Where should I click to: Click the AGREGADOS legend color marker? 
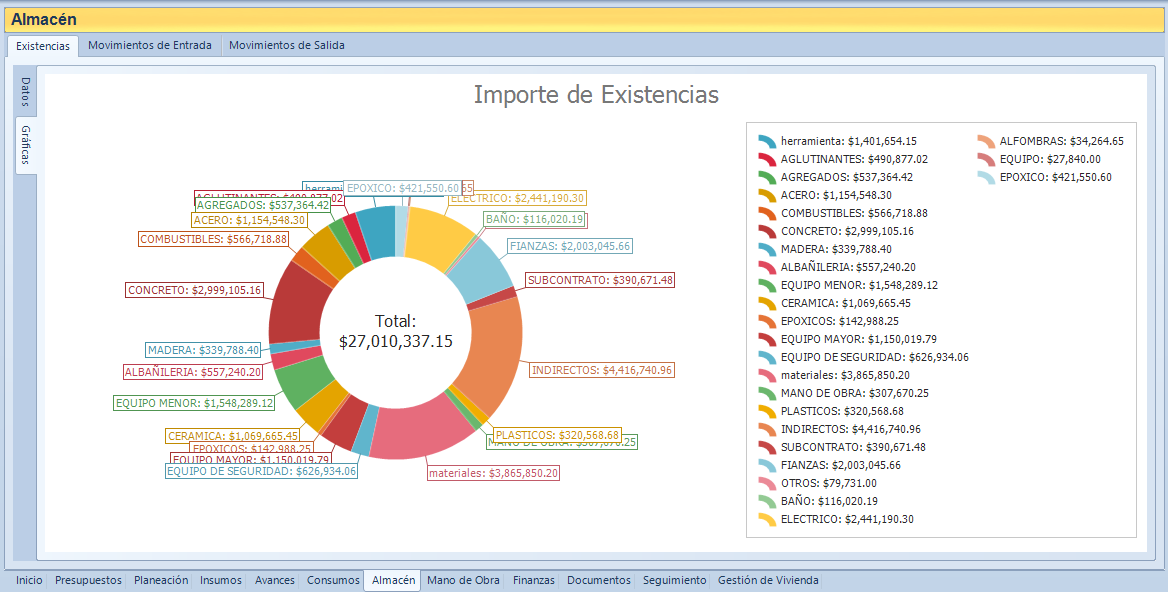(767, 177)
